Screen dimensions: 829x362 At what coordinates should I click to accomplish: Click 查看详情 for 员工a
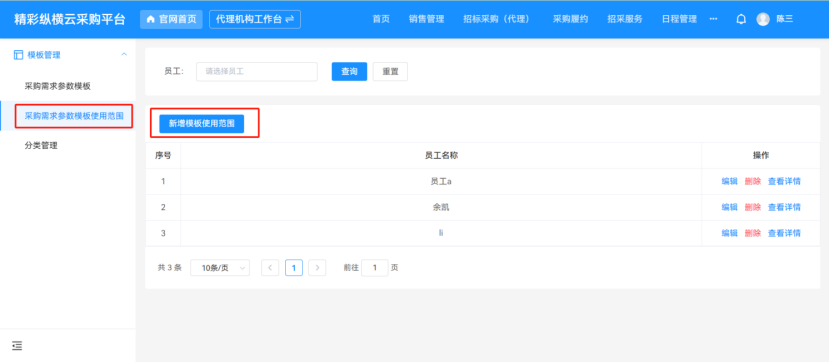coord(784,181)
